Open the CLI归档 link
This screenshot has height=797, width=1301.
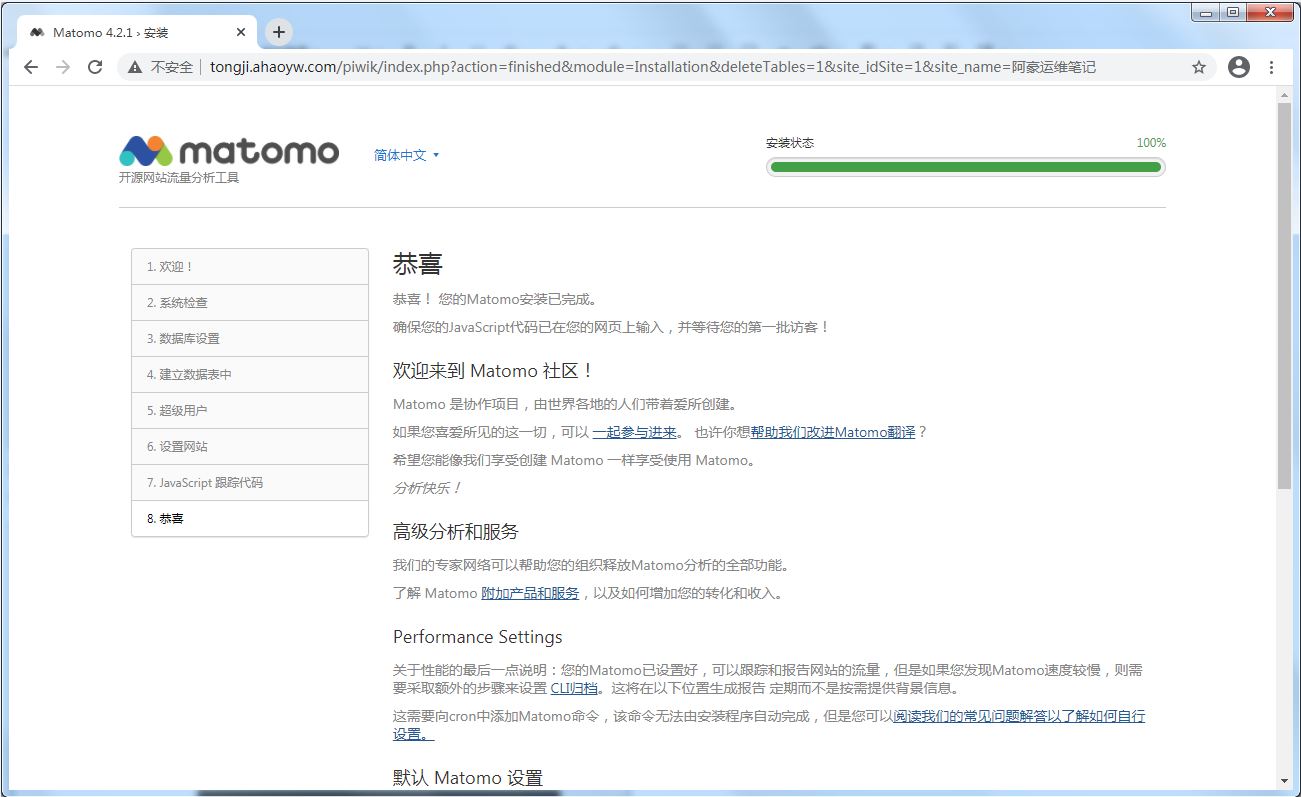[575, 688]
